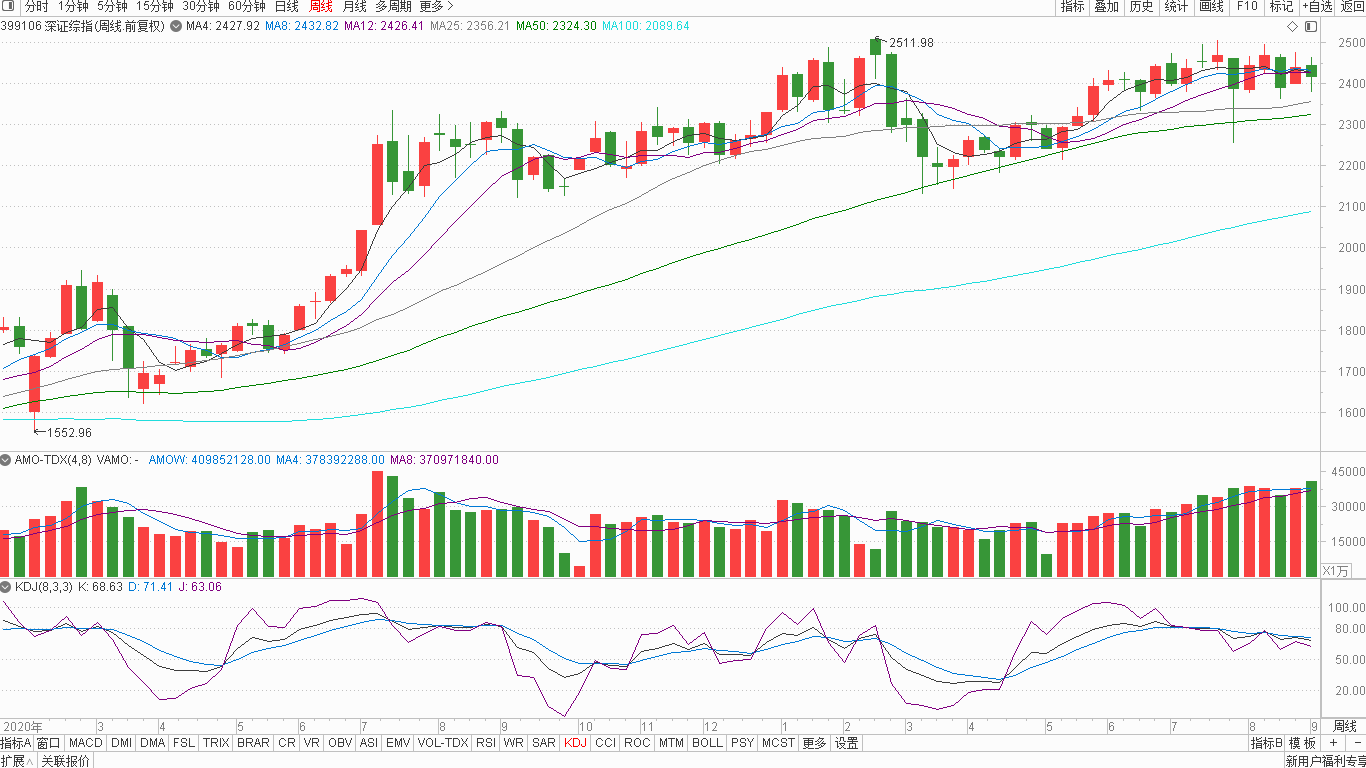Switch to 30分钟 period

[201, 6]
